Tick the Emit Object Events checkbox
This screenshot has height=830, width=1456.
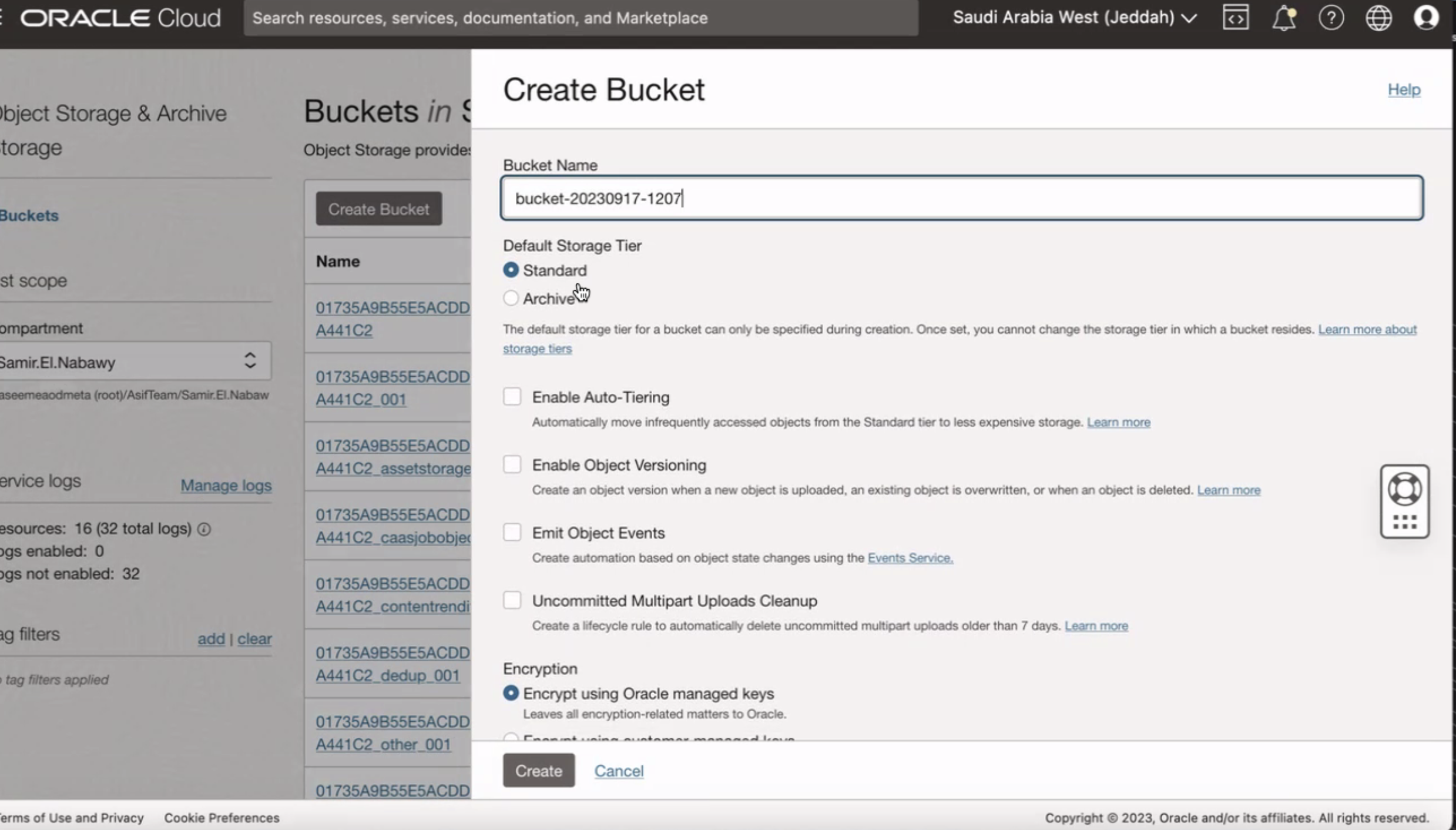(512, 533)
